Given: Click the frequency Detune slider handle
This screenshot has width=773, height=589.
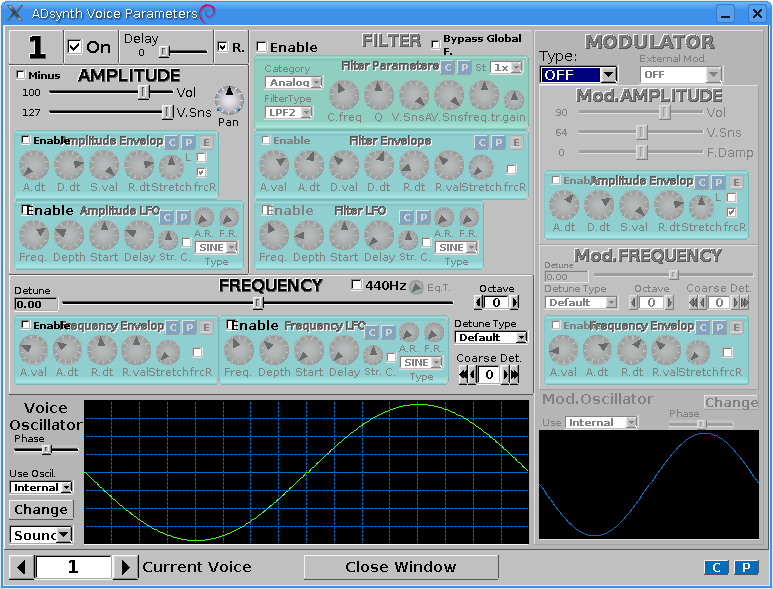Looking at the screenshot, I should click(x=258, y=303).
